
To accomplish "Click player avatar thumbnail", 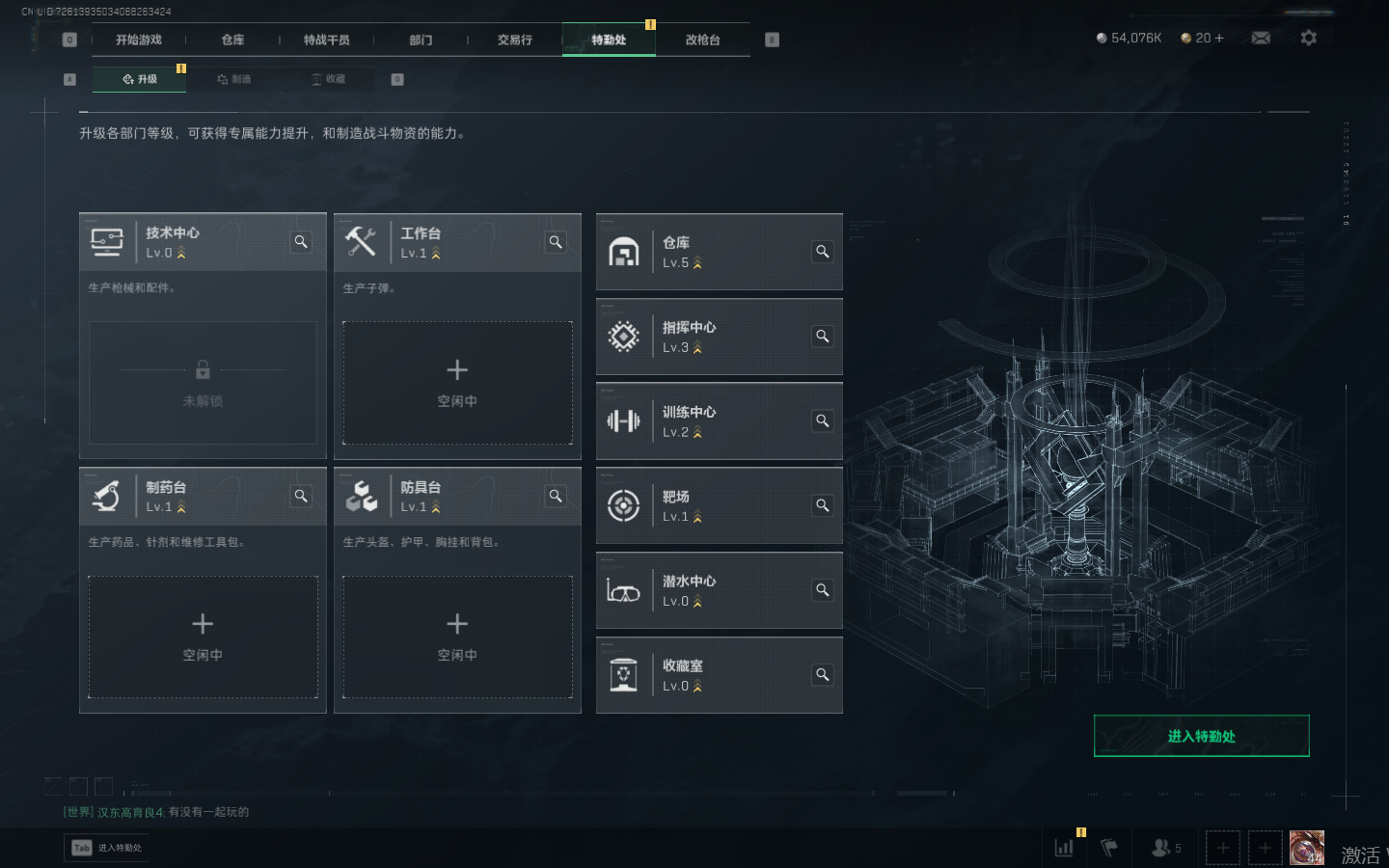I will tap(1307, 848).
